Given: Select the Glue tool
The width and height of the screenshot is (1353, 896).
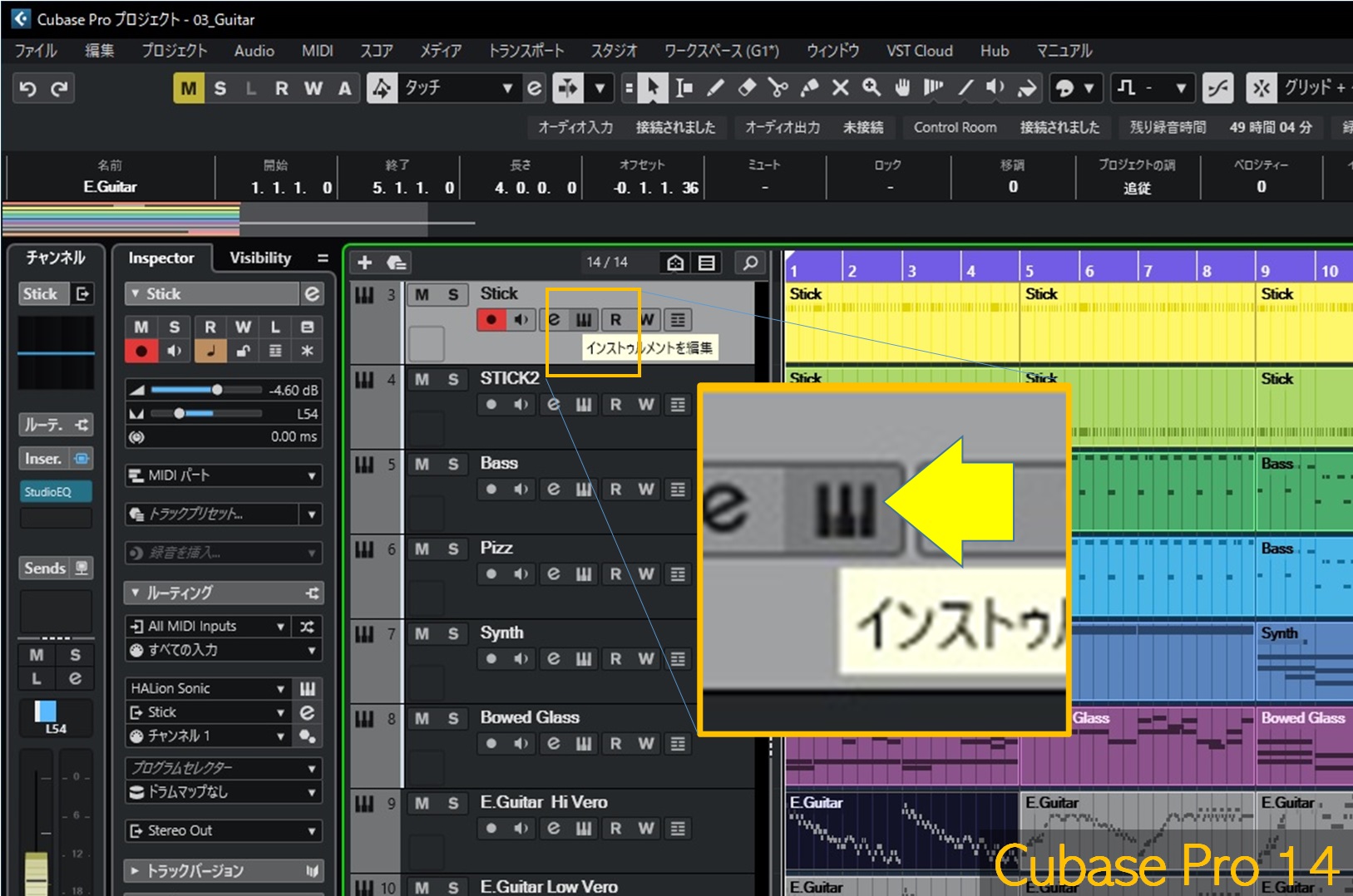Looking at the screenshot, I should (809, 88).
